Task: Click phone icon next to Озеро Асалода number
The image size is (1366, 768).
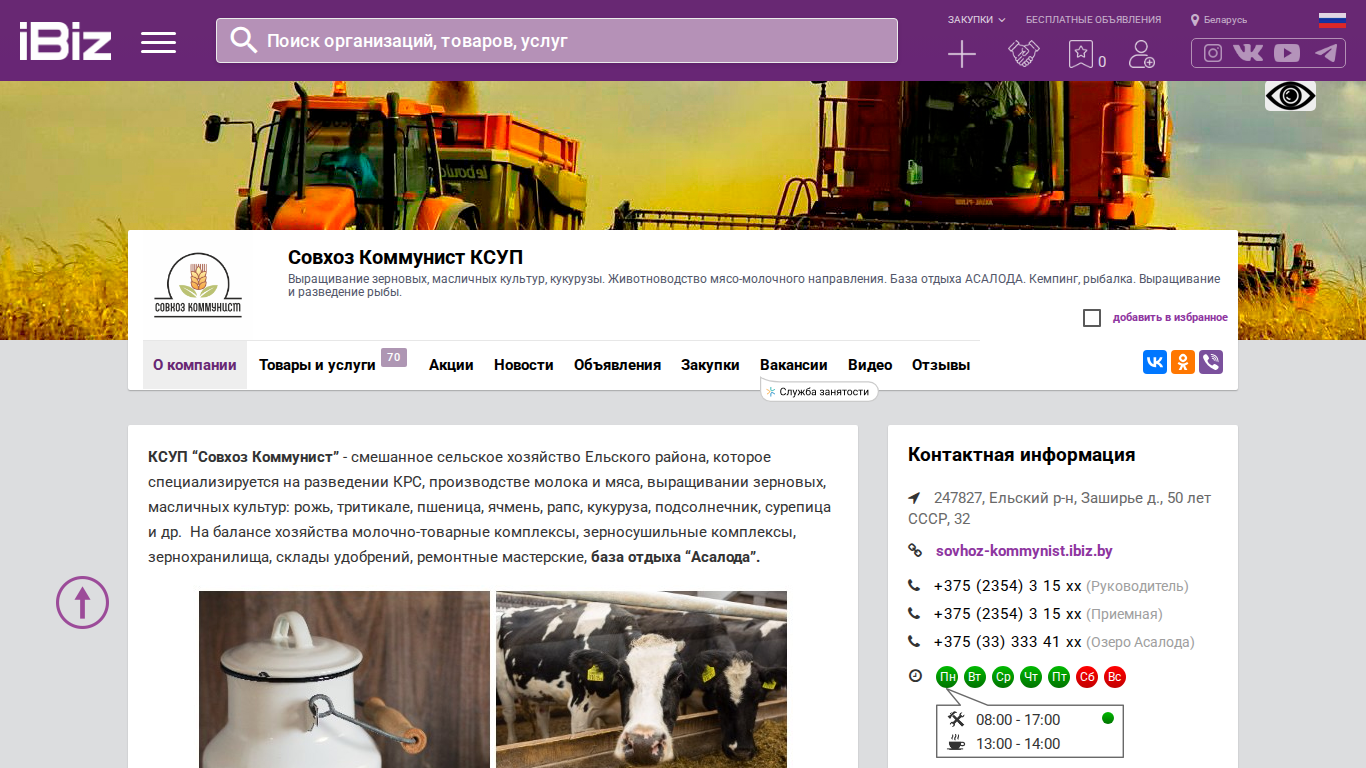Action: [914, 642]
